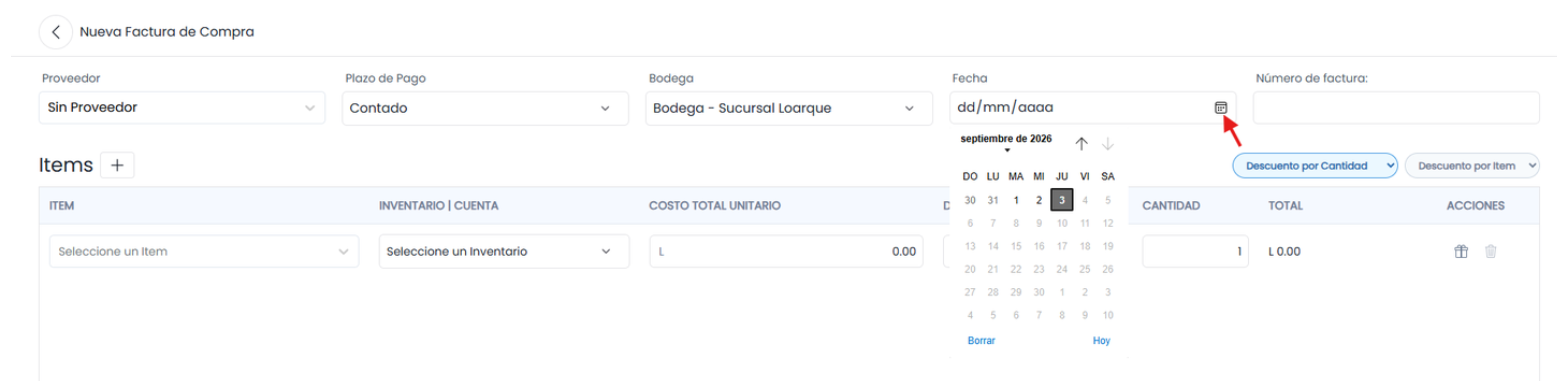The width and height of the screenshot is (1568, 392).
Task: Click the ITEM column header
Action: (62, 206)
